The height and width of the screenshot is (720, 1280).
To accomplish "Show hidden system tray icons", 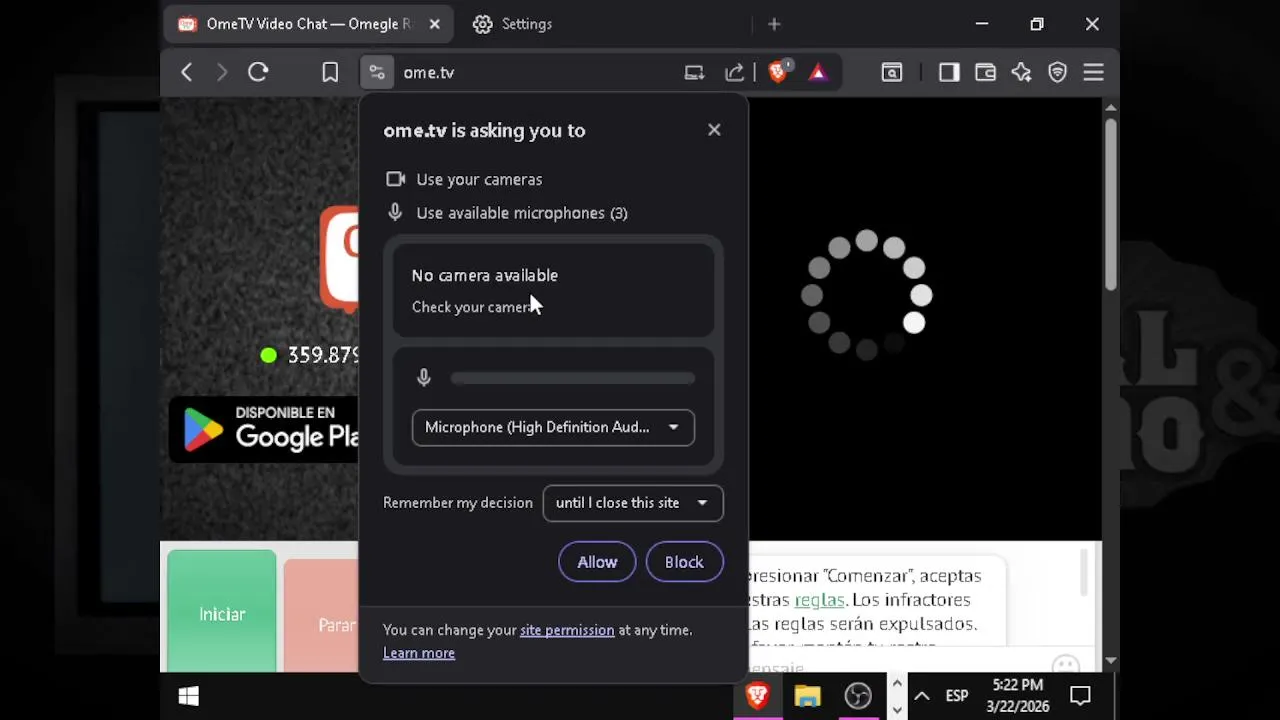I will 922,696.
